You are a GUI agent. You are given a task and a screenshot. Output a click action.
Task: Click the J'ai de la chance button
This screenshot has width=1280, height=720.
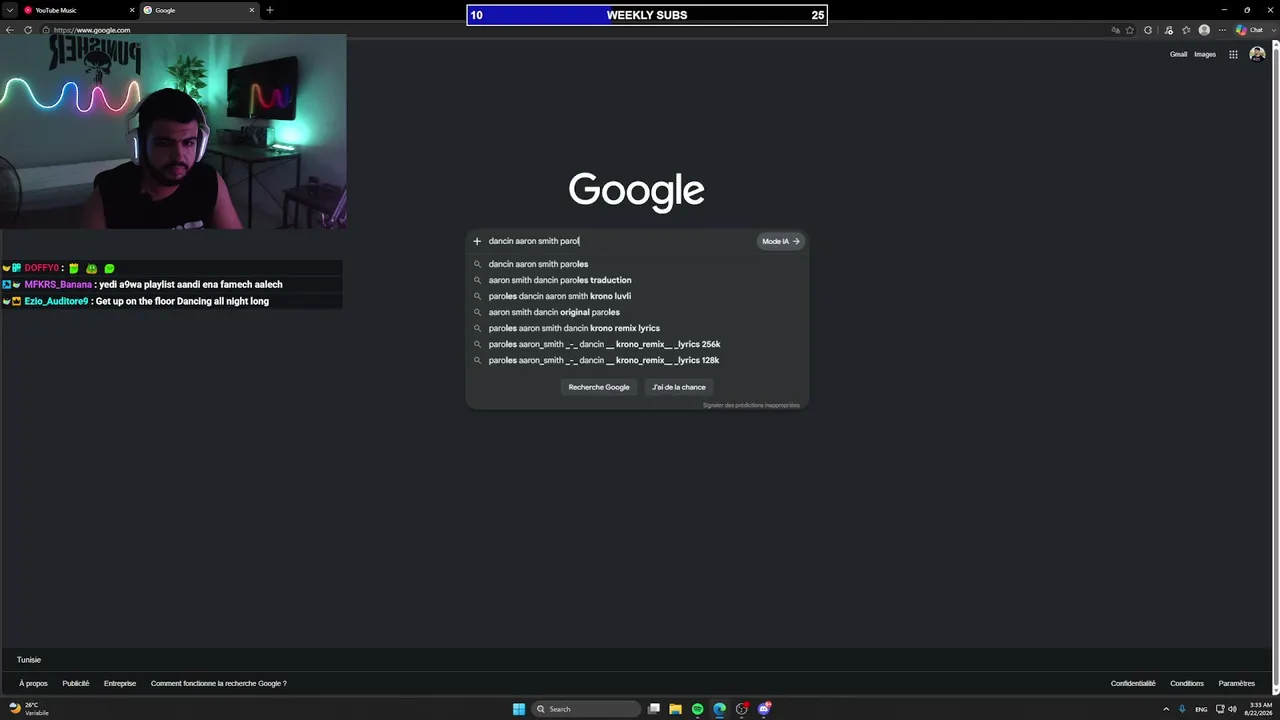[x=679, y=387]
